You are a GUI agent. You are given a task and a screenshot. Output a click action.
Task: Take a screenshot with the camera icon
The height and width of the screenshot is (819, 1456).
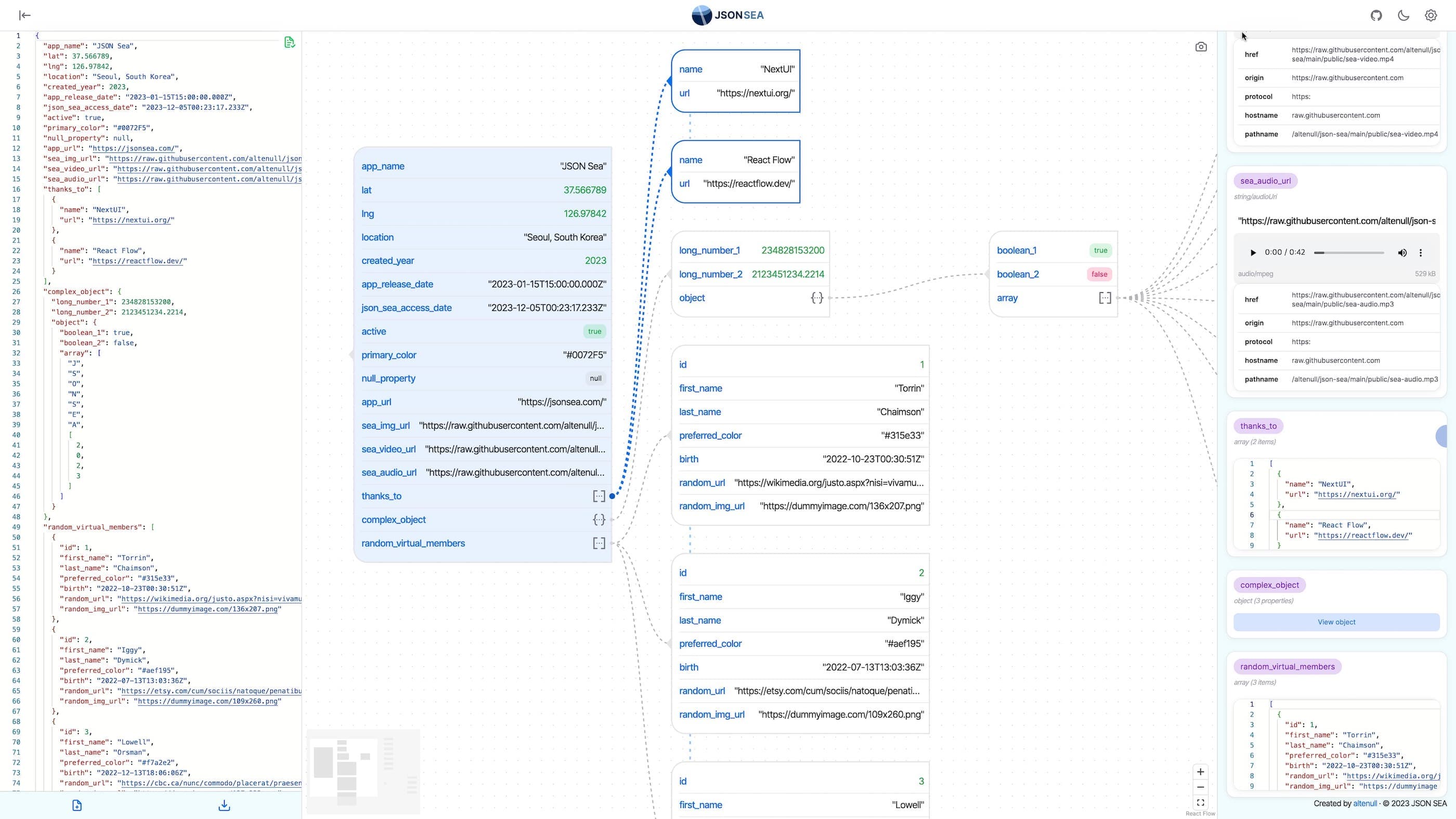click(1201, 47)
